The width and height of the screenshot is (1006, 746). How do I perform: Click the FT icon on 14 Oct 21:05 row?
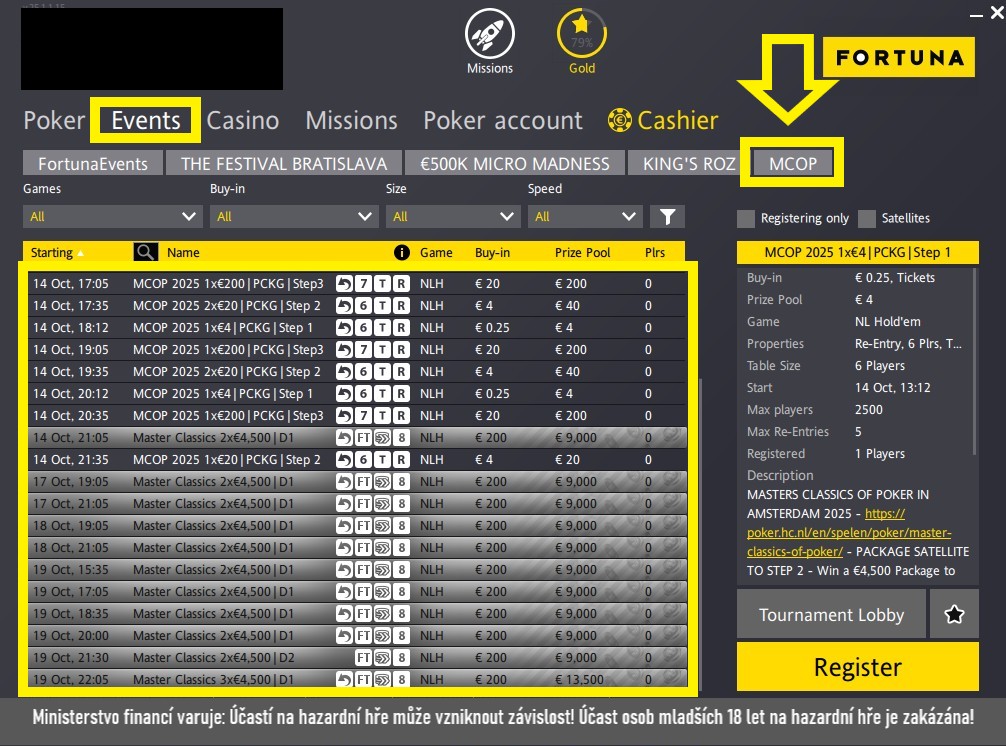(x=363, y=437)
